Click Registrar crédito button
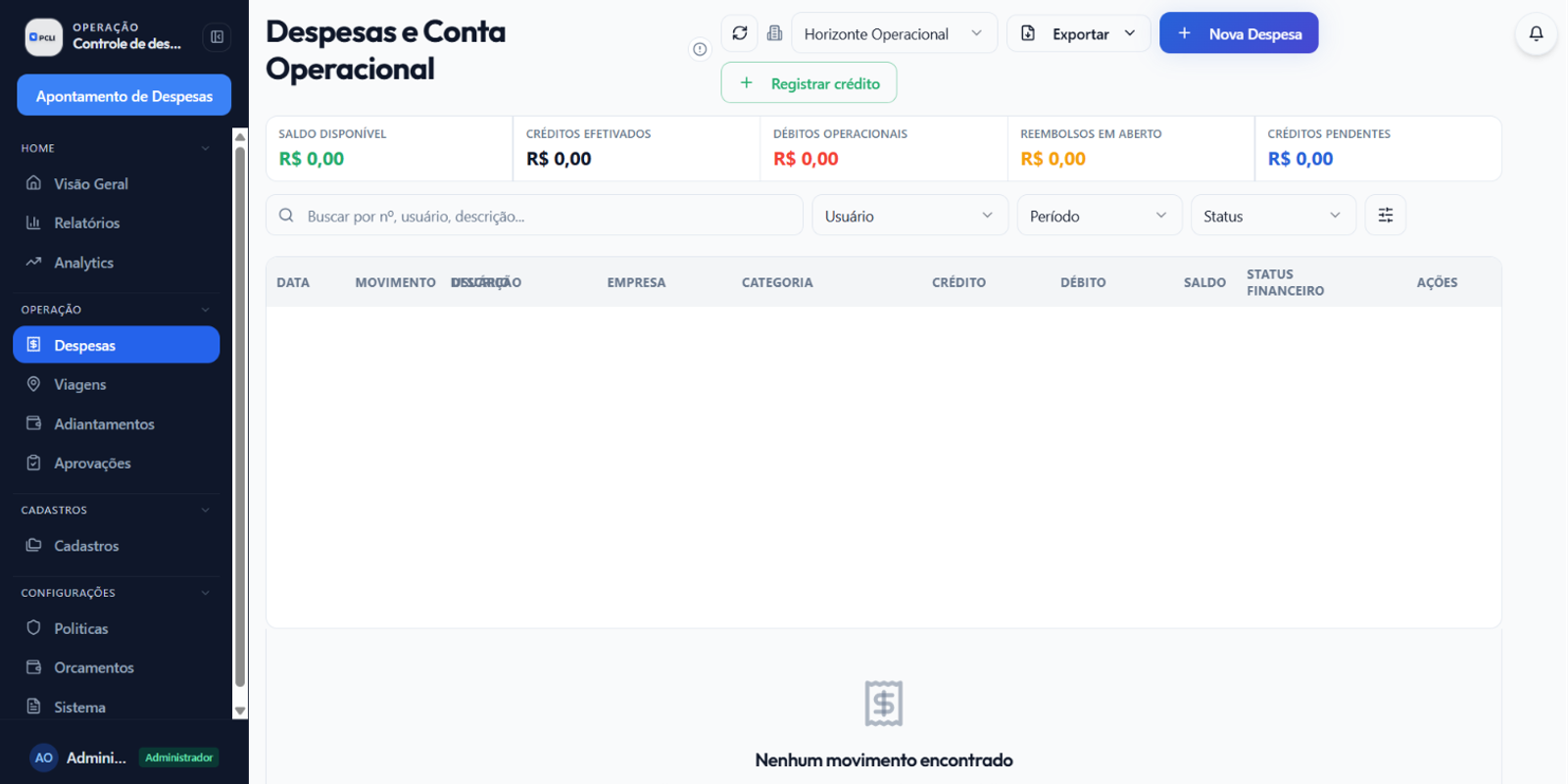The image size is (1568, 784). click(808, 83)
